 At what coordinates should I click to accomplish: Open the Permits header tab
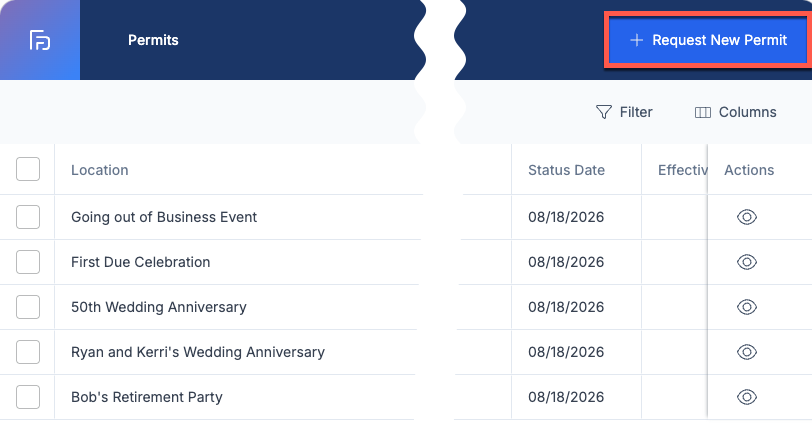[153, 40]
